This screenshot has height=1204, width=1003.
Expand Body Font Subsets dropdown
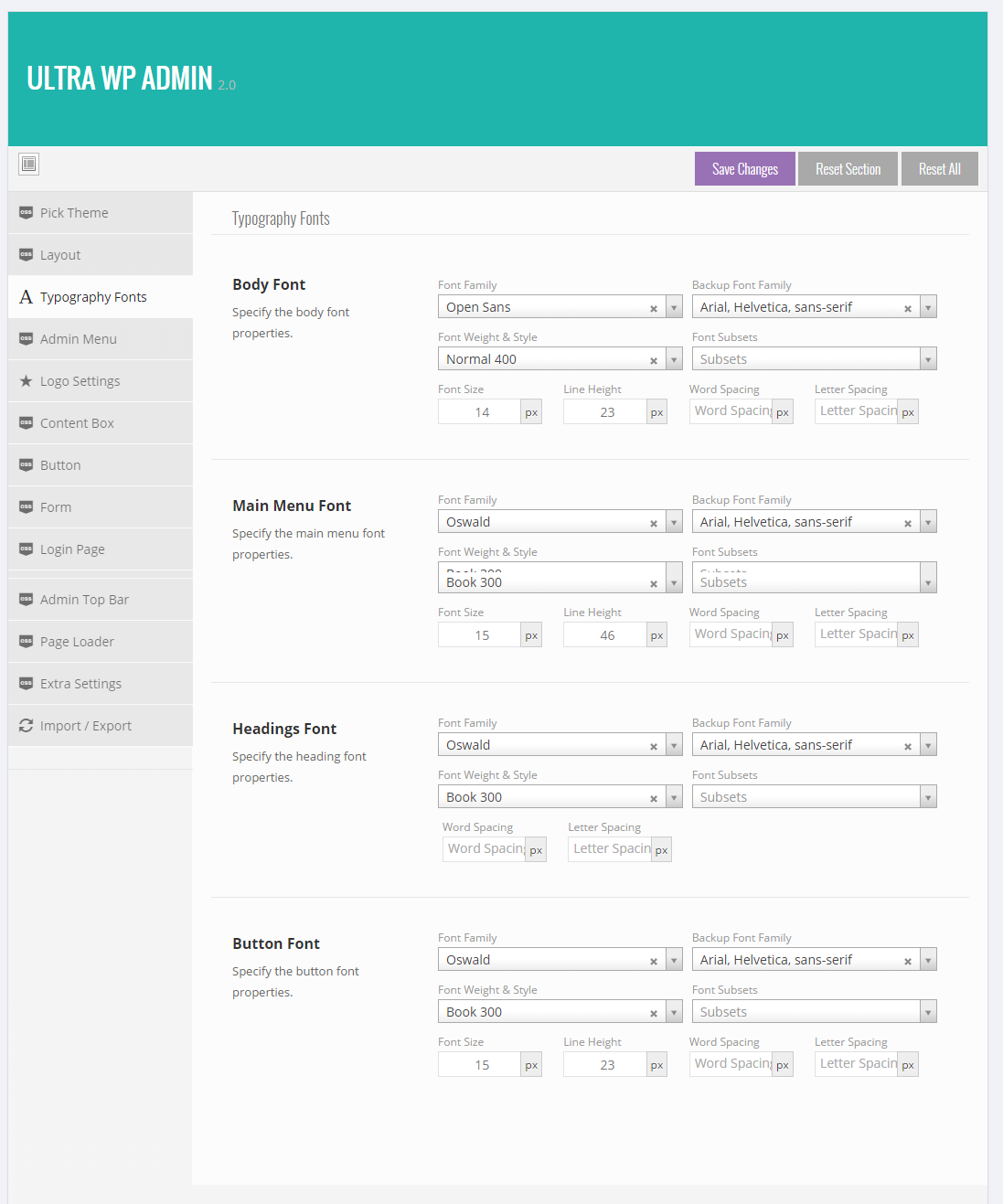928,359
